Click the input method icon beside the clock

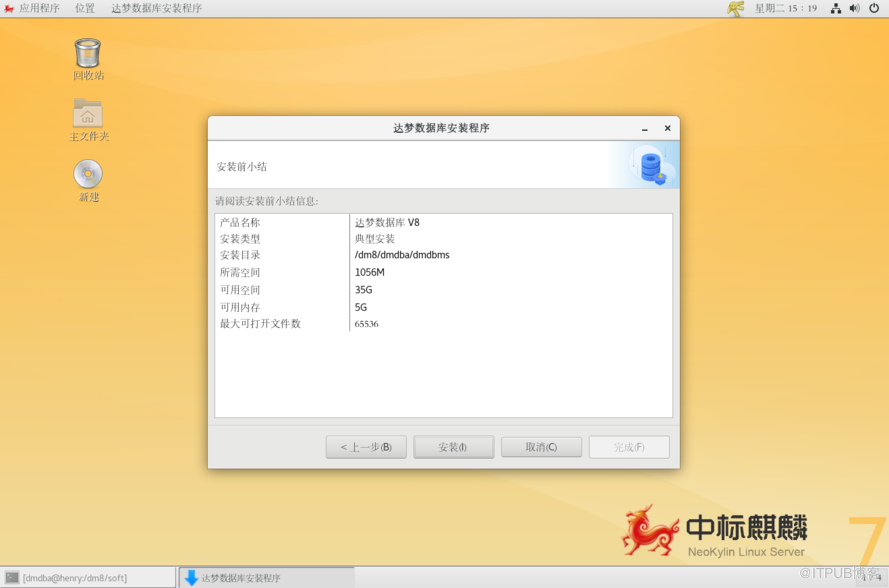click(735, 8)
